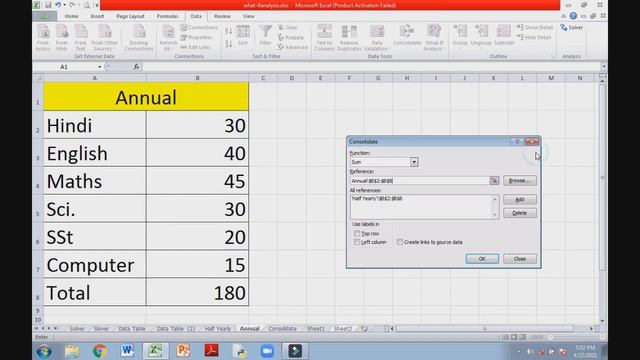Open the Review tab
The width and height of the screenshot is (640, 360).
[x=222, y=16]
